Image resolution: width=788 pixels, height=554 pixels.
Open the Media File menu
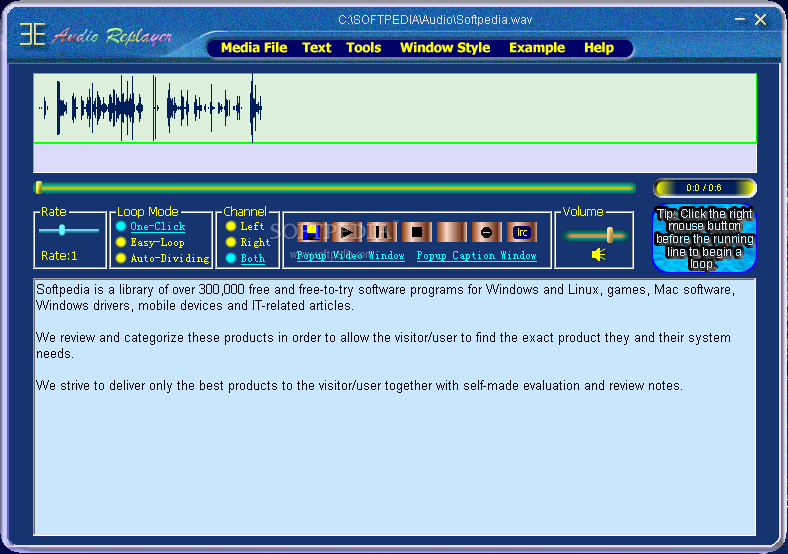tap(254, 48)
